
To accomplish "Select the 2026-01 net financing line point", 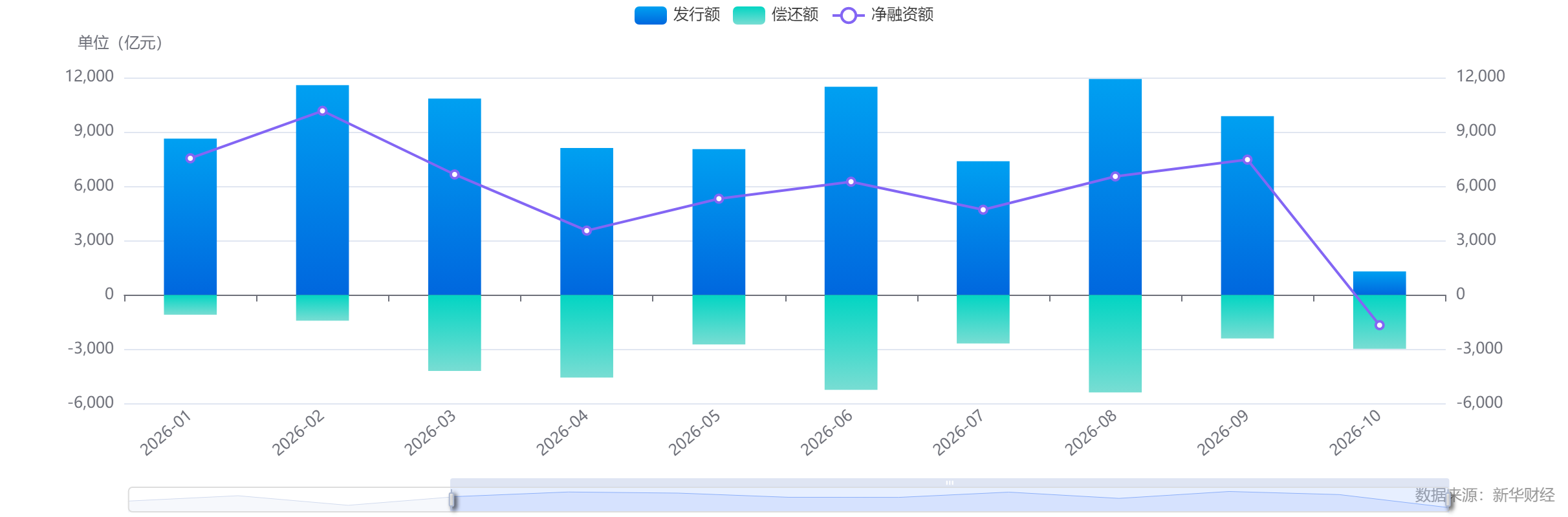I will pyautogui.click(x=190, y=158).
